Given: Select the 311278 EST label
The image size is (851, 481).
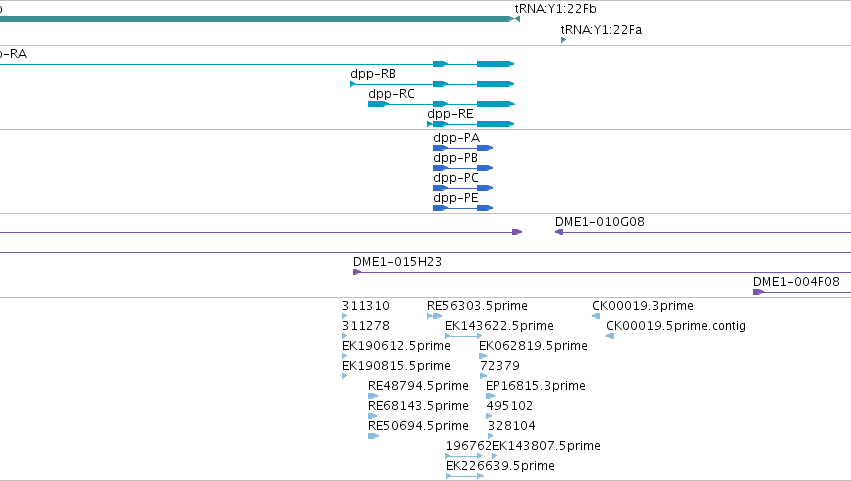Looking at the screenshot, I should (x=366, y=326).
